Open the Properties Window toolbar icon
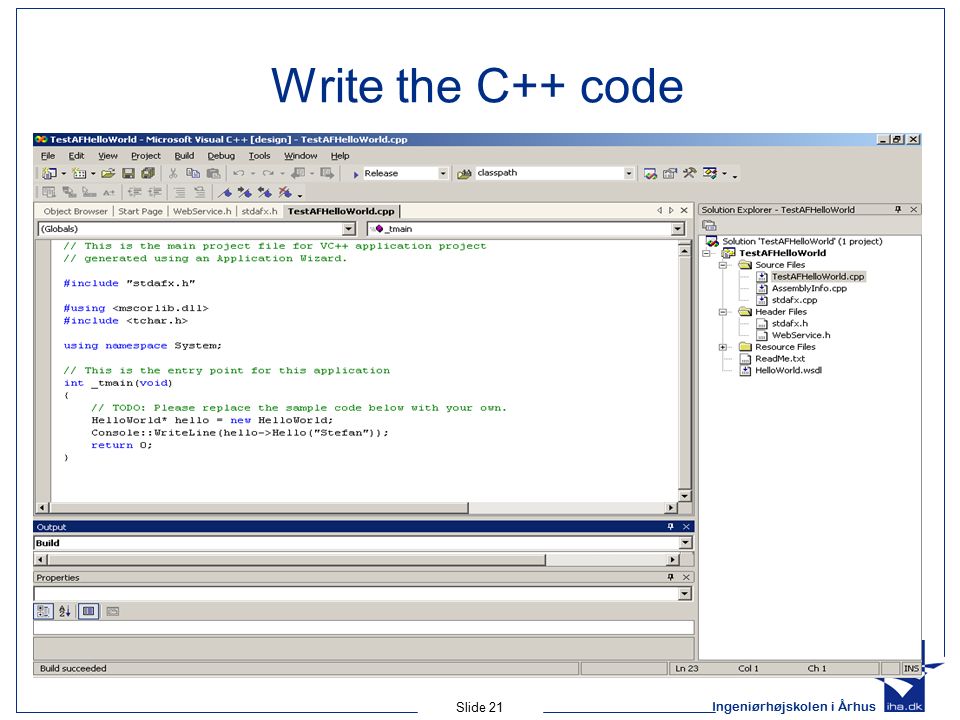The image size is (960, 720). [670, 174]
